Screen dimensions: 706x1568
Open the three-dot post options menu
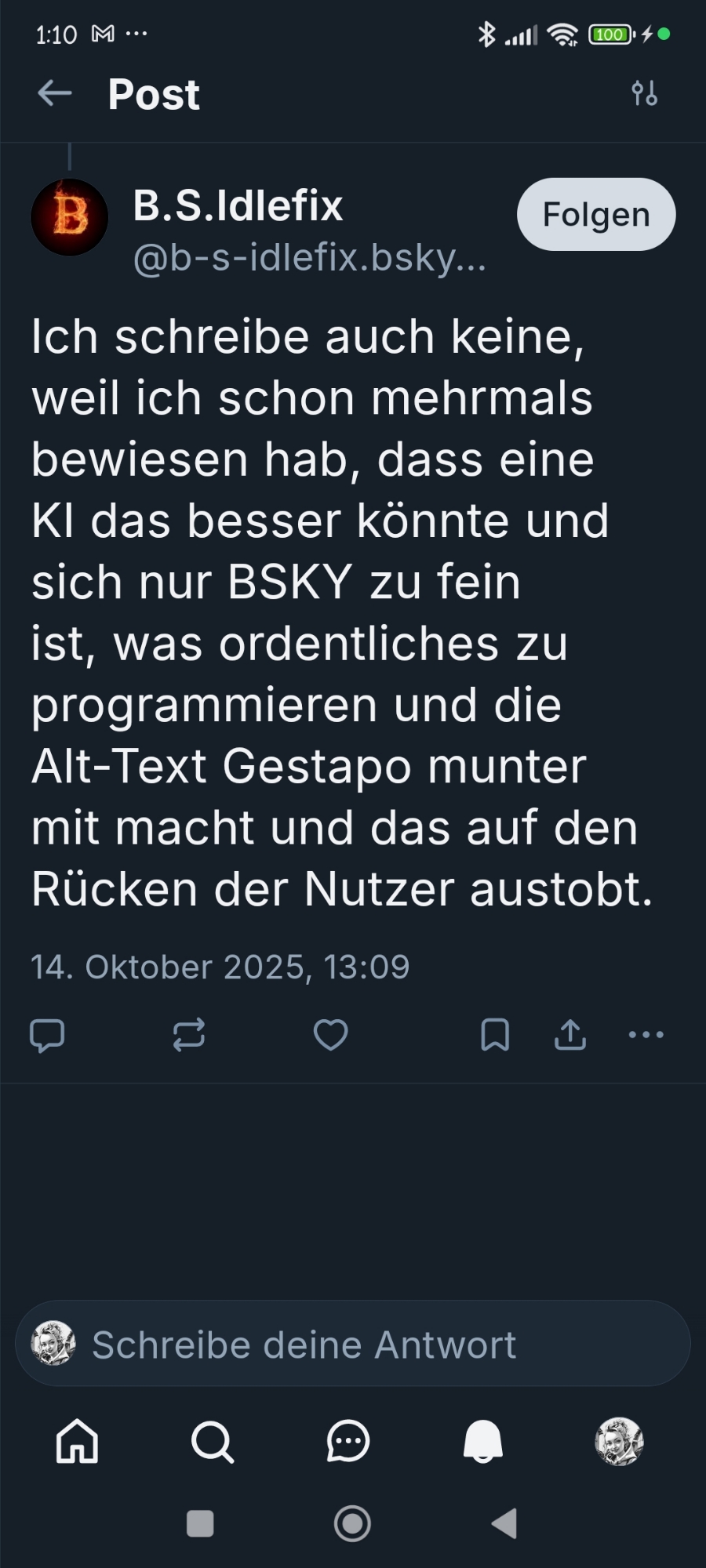646,1035
